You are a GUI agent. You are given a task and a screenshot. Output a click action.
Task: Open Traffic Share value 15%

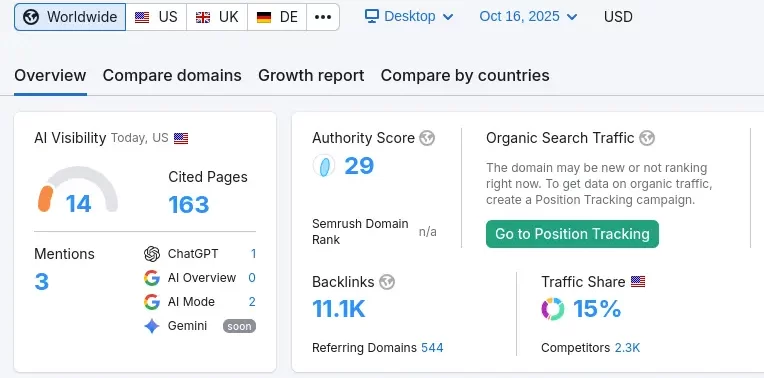tap(597, 309)
